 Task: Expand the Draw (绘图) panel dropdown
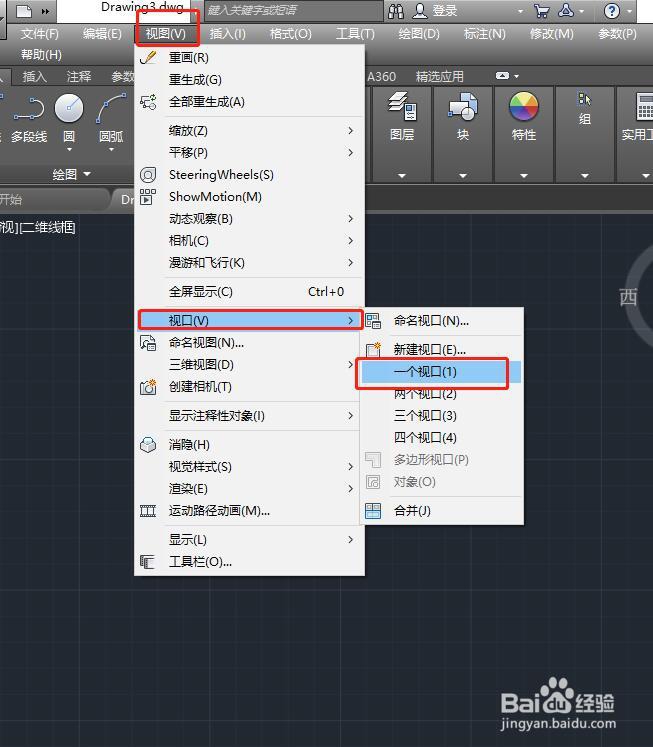click(x=87, y=174)
